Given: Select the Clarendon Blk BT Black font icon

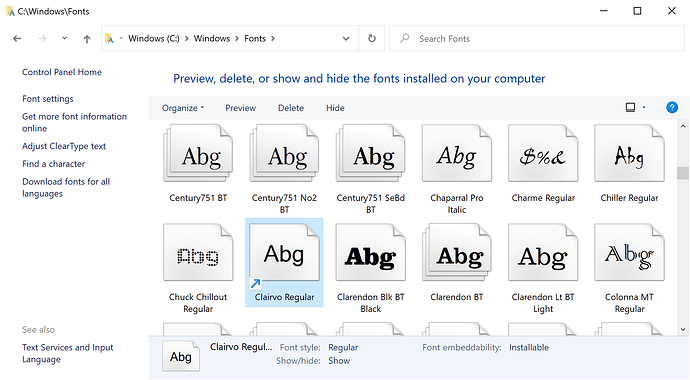Looking at the screenshot, I should pyautogui.click(x=371, y=252).
